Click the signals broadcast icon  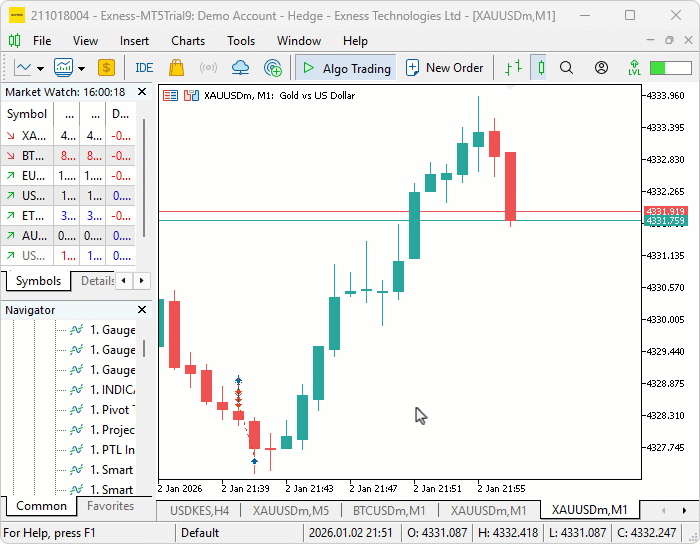point(208,68)
